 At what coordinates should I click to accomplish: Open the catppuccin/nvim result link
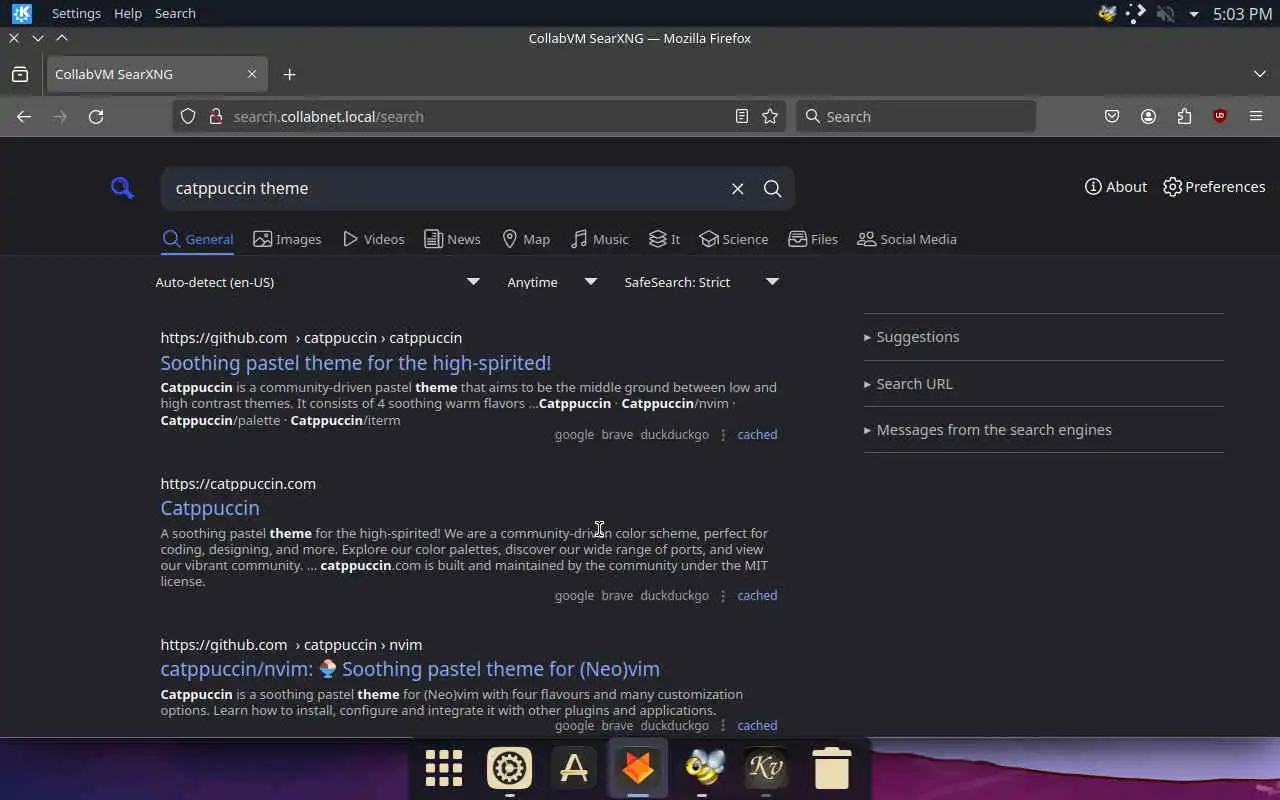point(410,669)
